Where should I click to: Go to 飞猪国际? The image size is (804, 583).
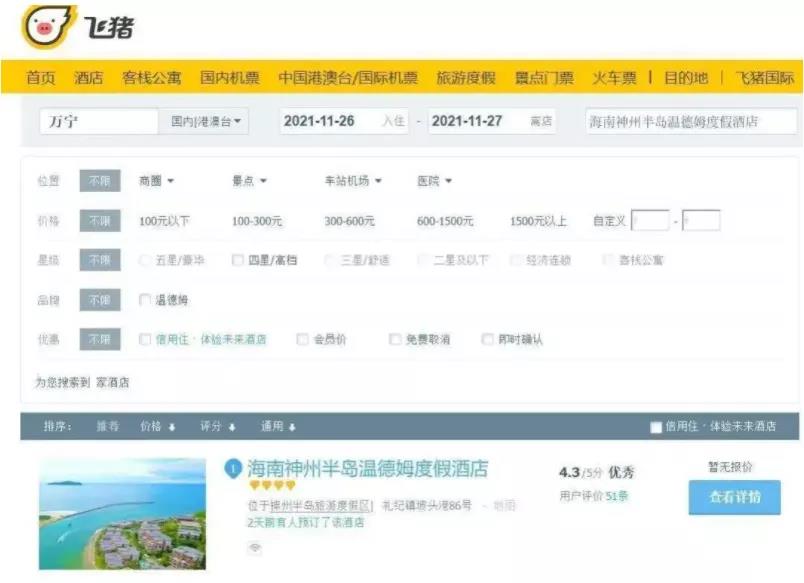765,77
